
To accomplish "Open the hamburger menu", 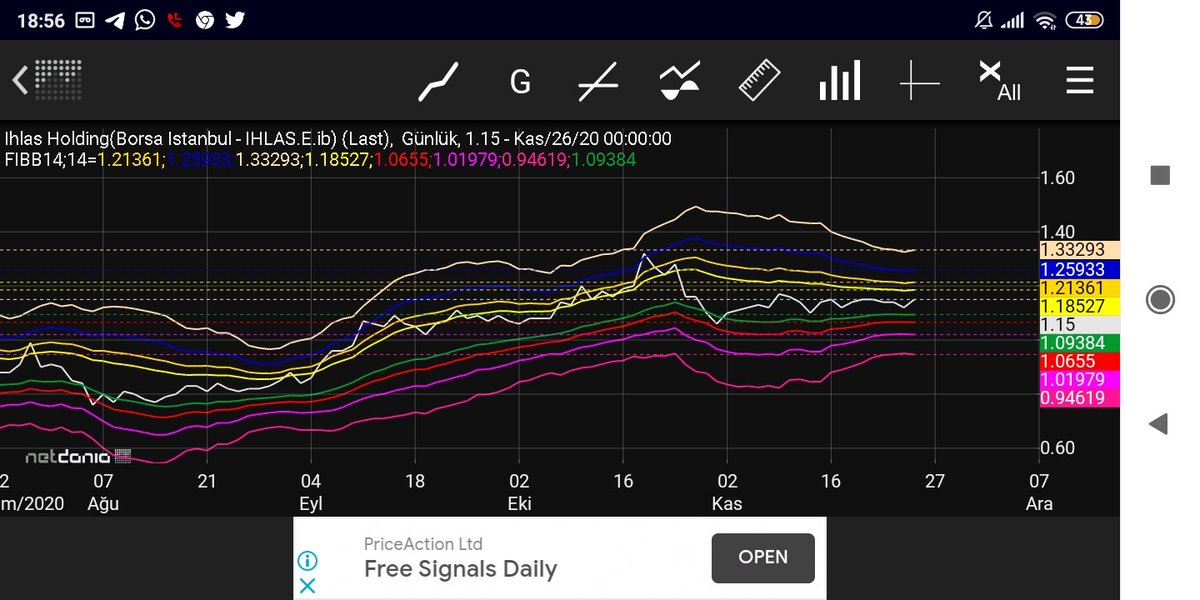I will click(1079, 80).
